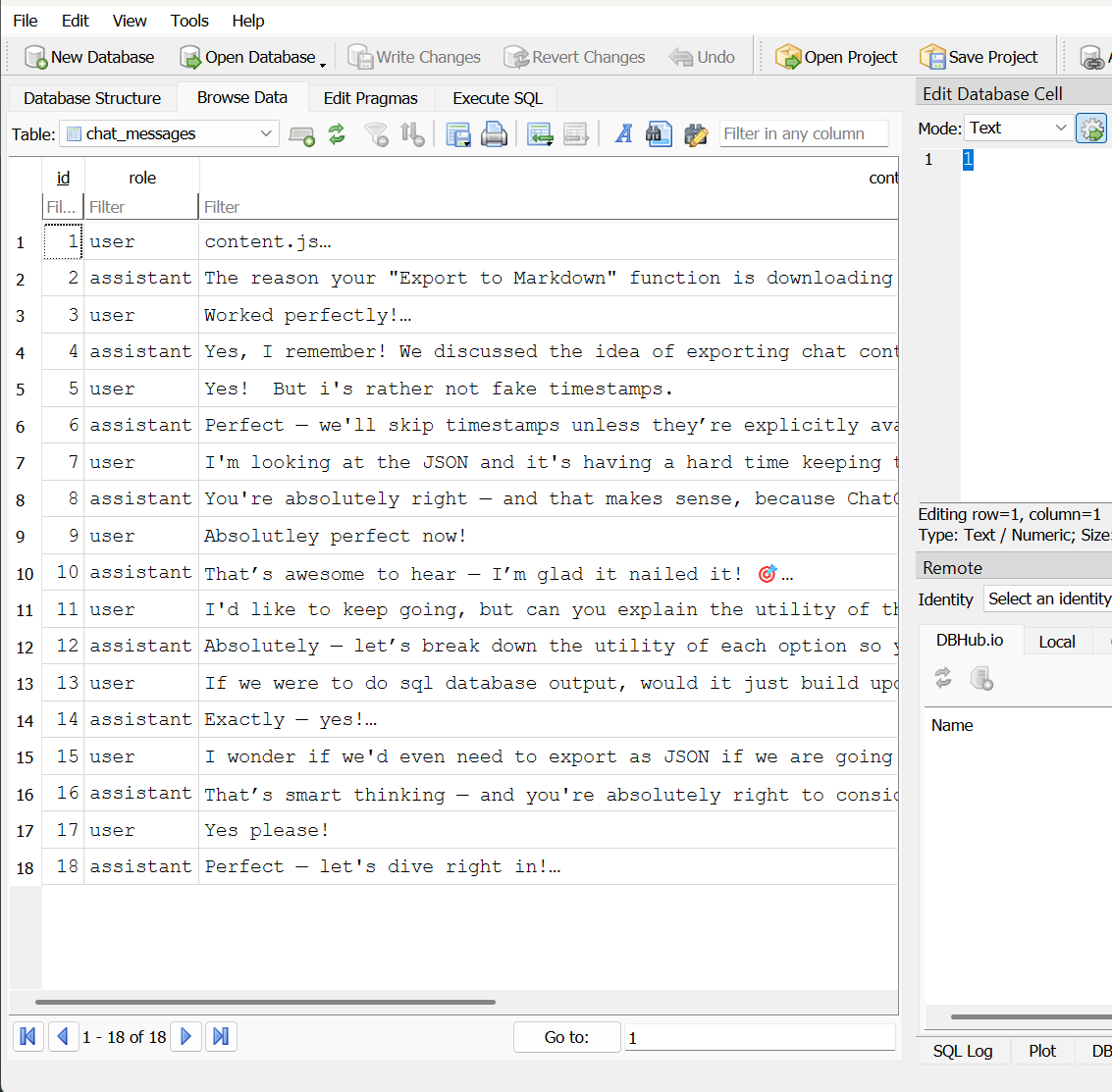Switch to the Execute SQL tab
Image resolution: width=1112 pixels, height=1092 pixels.
(x=497, y=98)
